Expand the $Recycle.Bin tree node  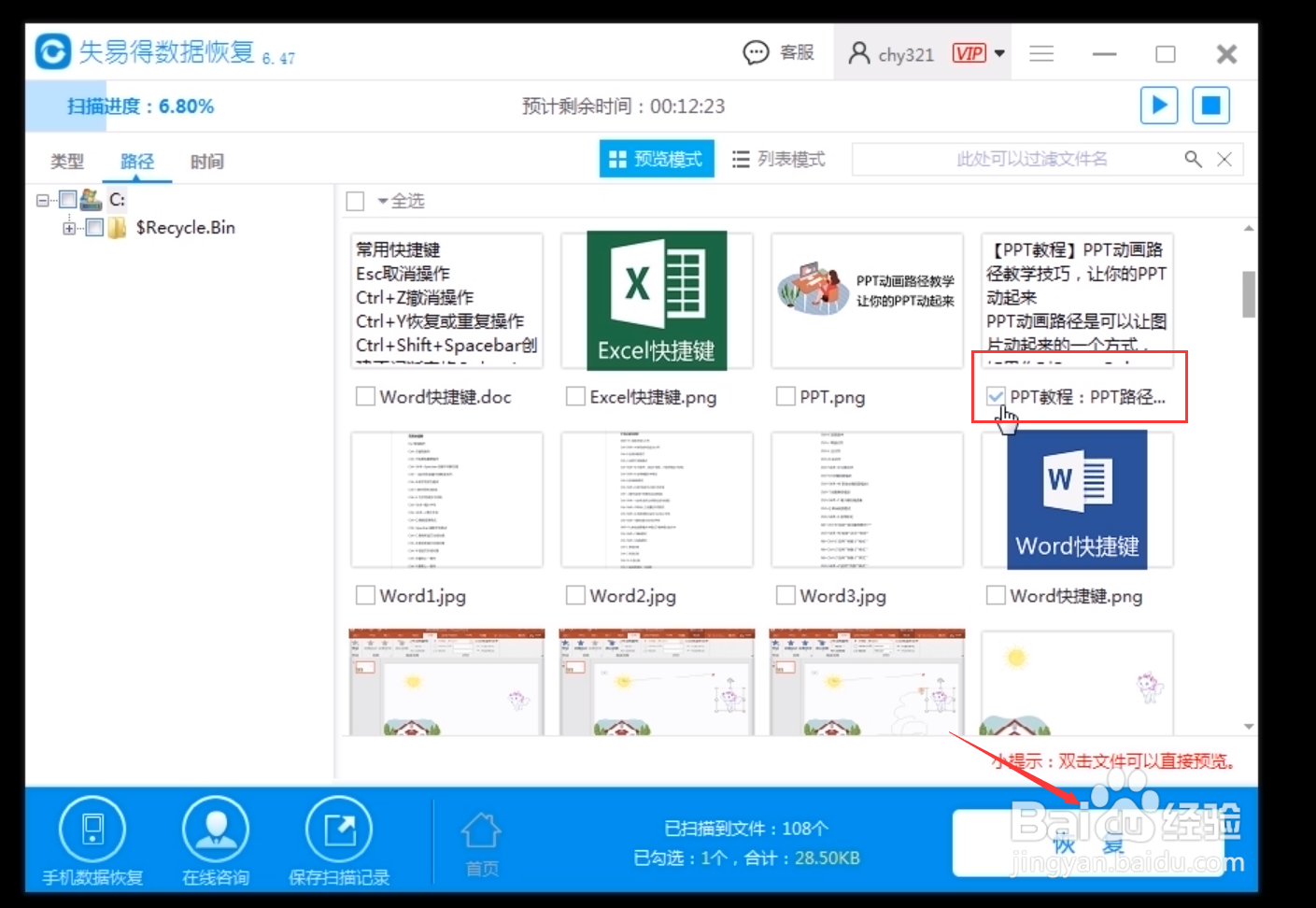coord(69,228)
